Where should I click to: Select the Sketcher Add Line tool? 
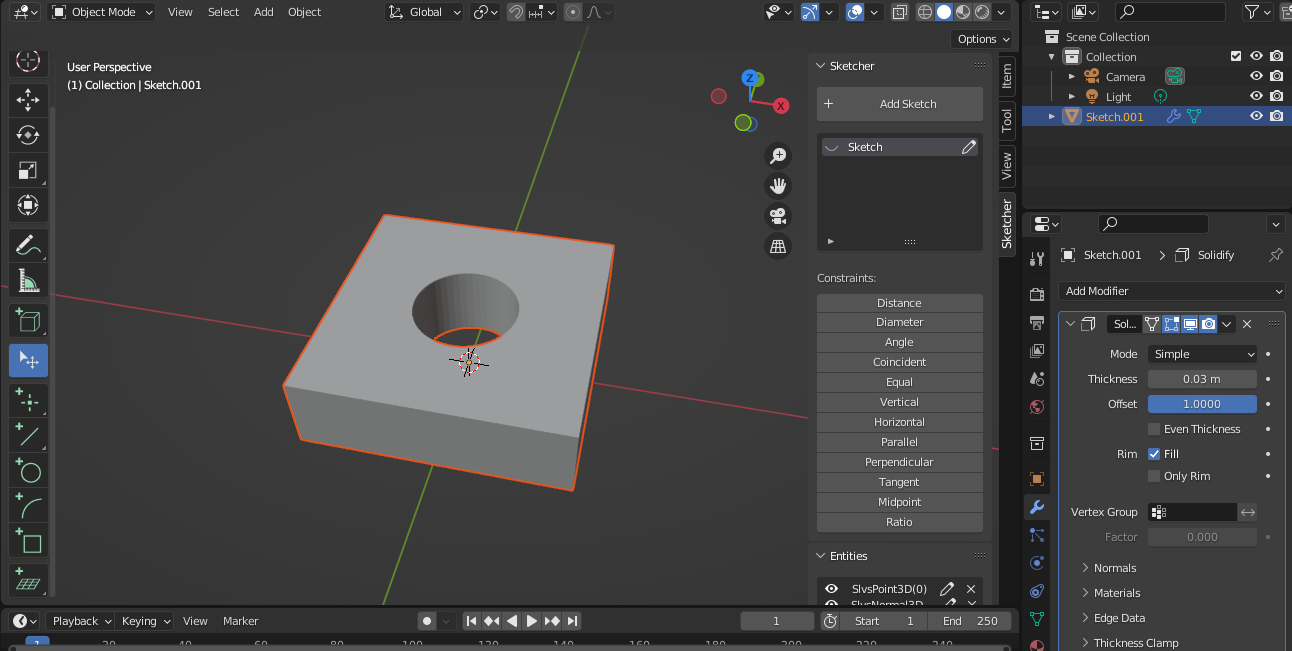tap(28, 436)
